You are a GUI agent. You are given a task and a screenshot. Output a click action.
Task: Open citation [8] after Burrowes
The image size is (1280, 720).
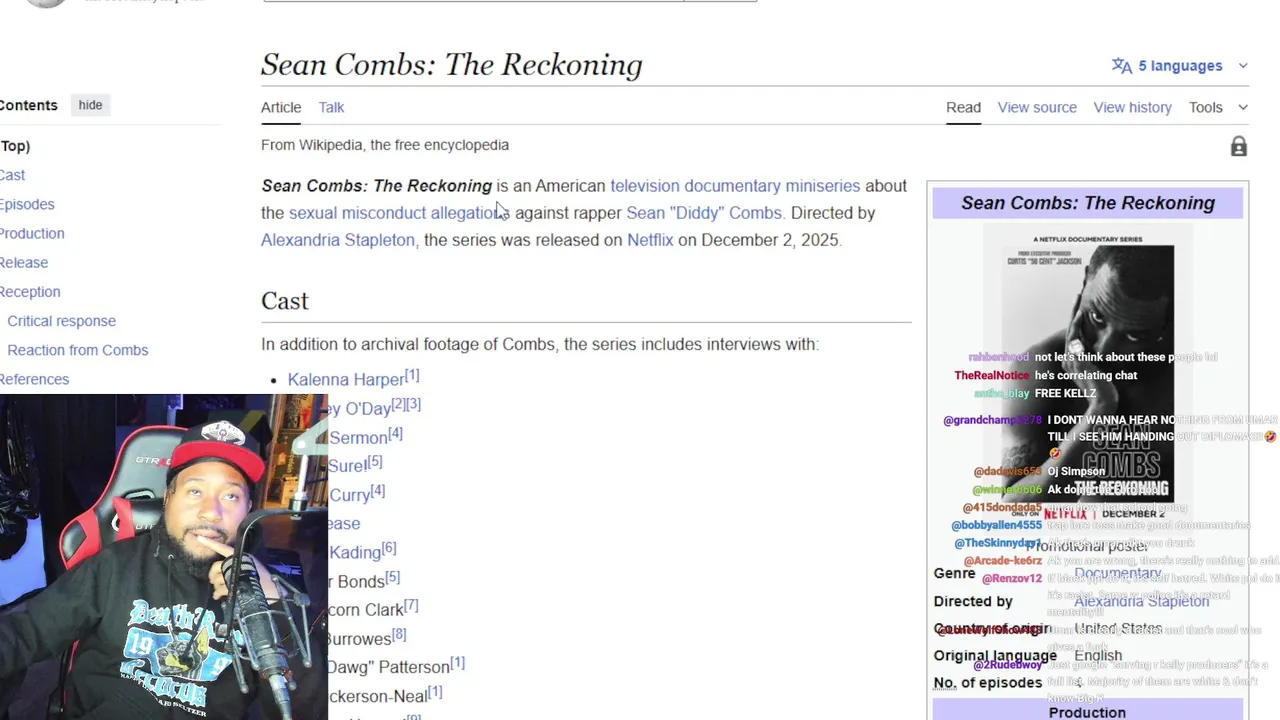[x=399, y=634]
